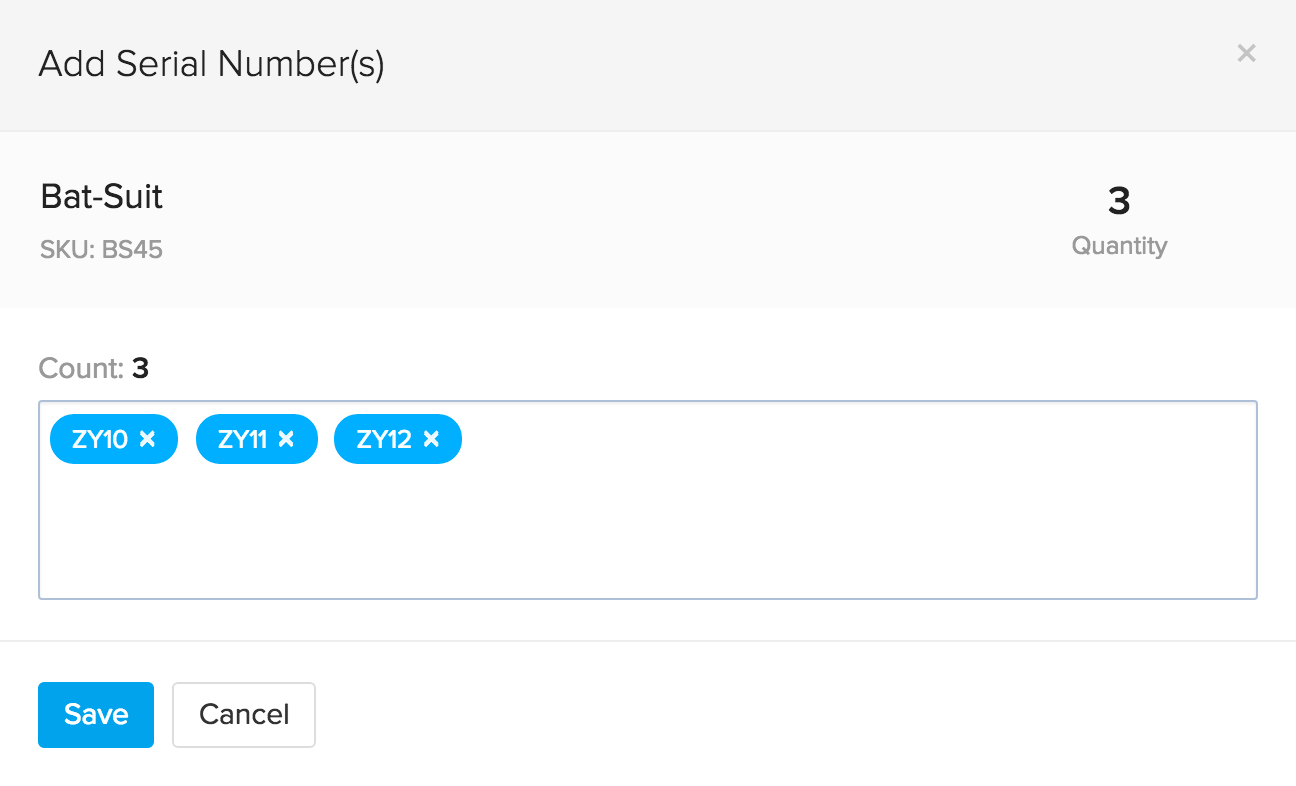Remove the ZY10 serial number tag

coord(148,439)
